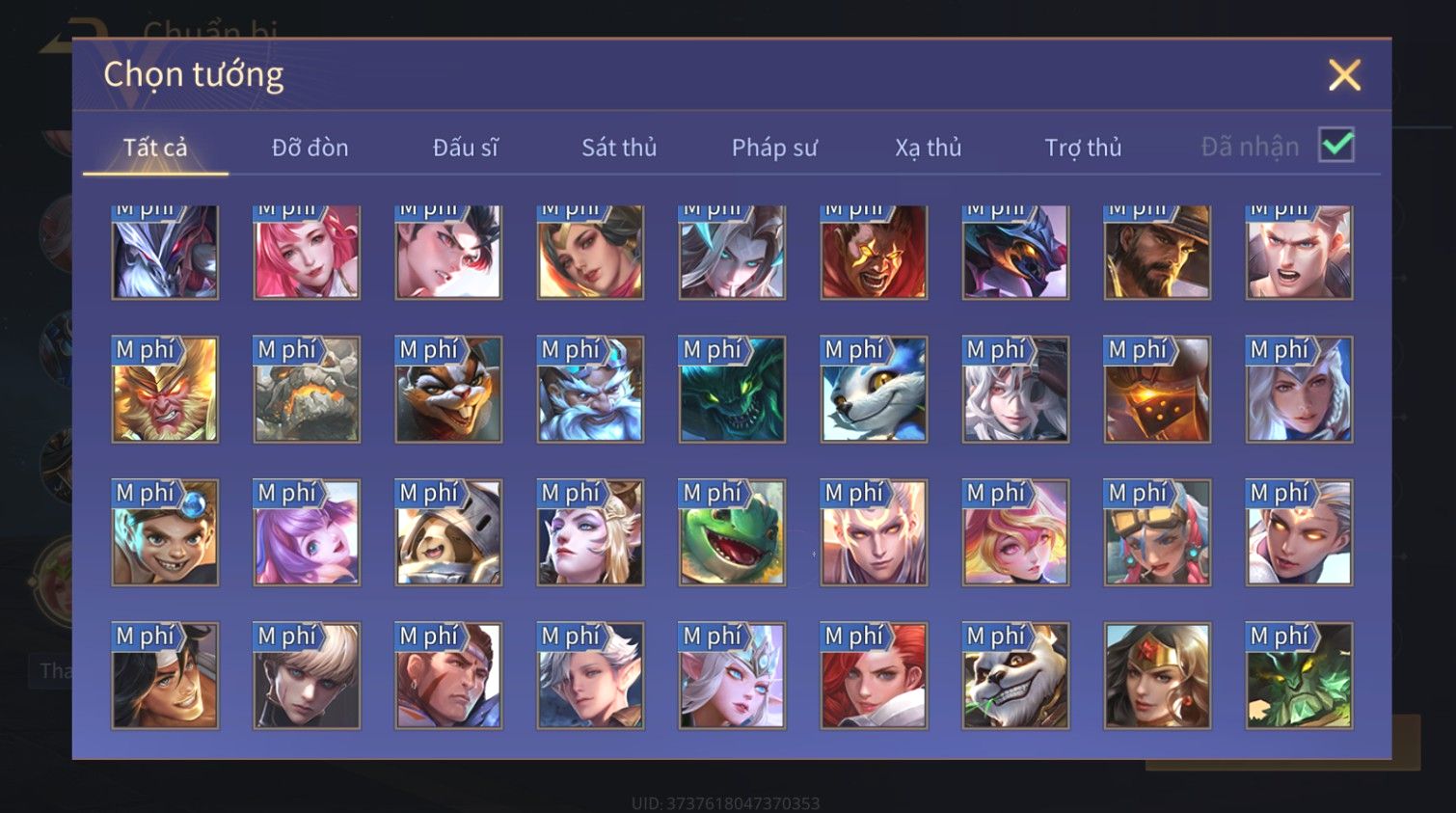Select the pink-haired girl hero in top row
The height and width of the screenshot is (813, 1456).
tap(307, 252)
